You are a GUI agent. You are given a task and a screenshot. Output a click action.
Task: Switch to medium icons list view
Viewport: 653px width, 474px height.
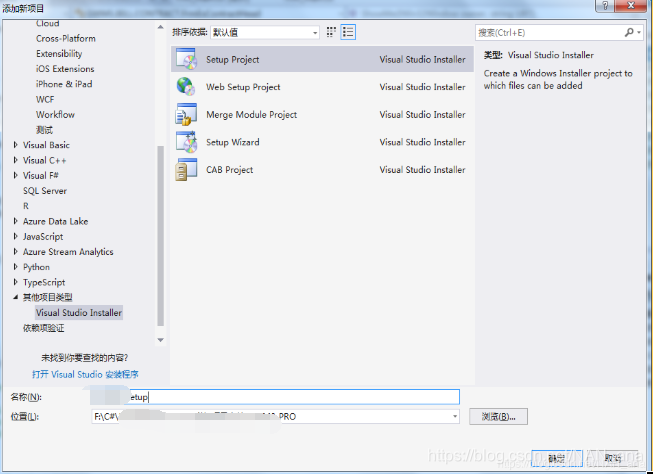pos(348,32)
